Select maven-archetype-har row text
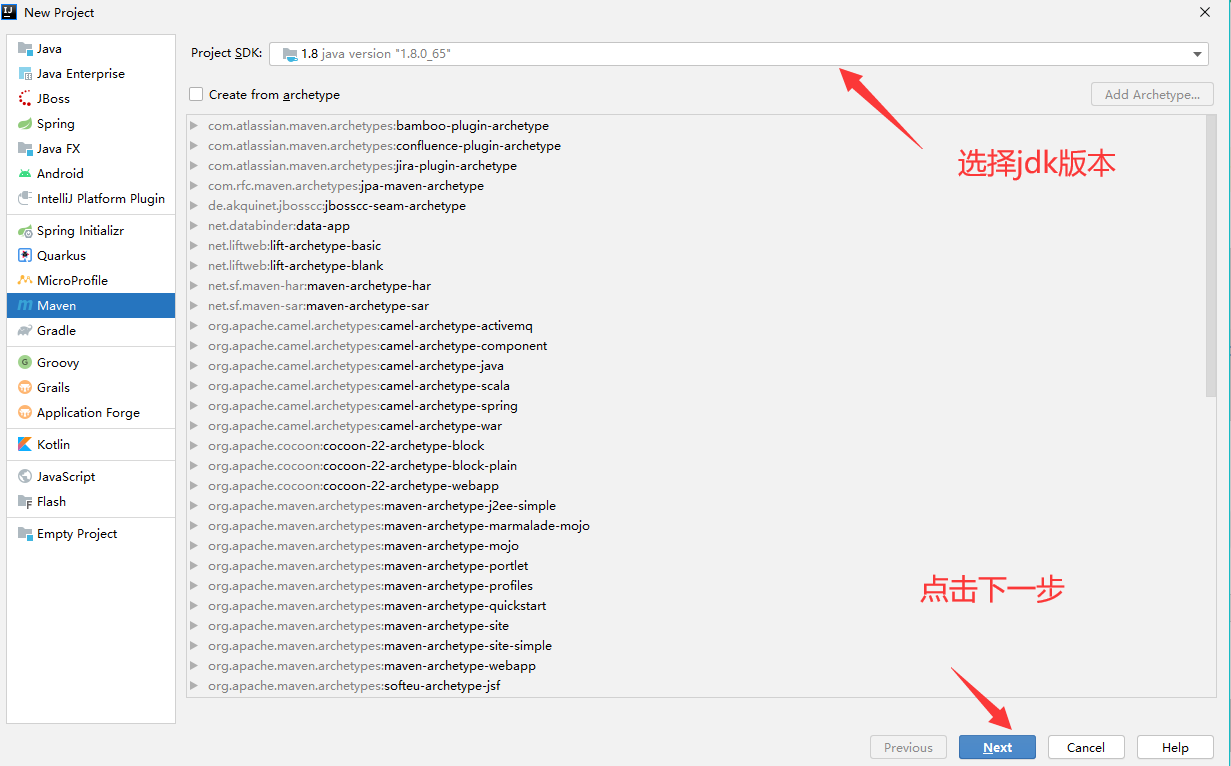The height and width of the screenshot is (766, 1231). click(x=319, y=286)
